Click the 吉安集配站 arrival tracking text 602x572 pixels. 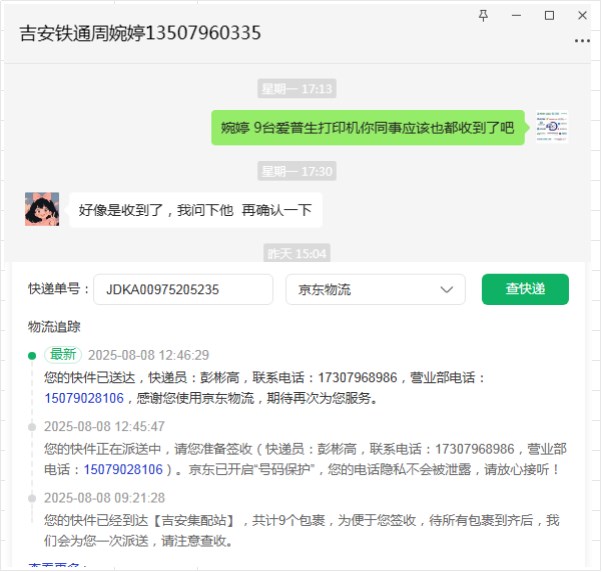(x=301, y=531)
